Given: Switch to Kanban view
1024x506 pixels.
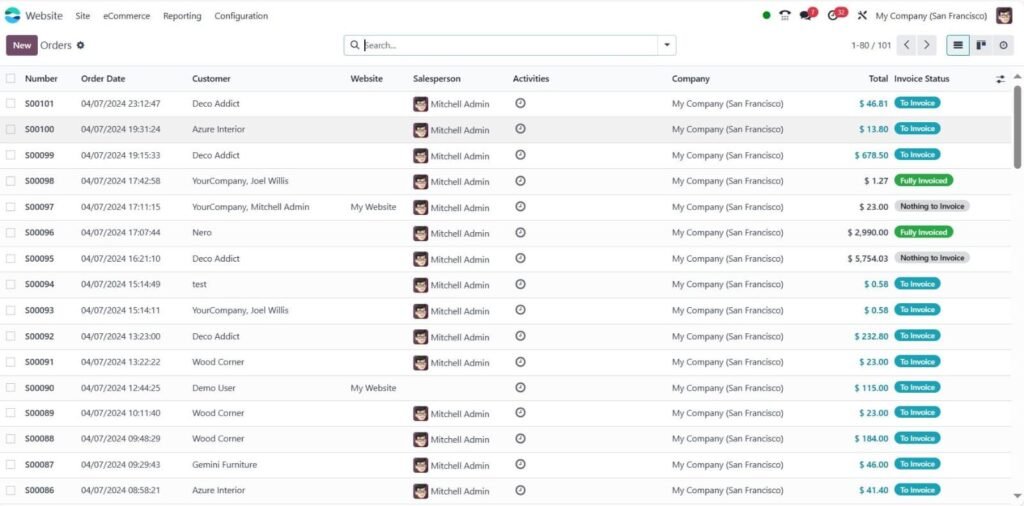Looking at the screenshot, I should click(x=981, y=45).
